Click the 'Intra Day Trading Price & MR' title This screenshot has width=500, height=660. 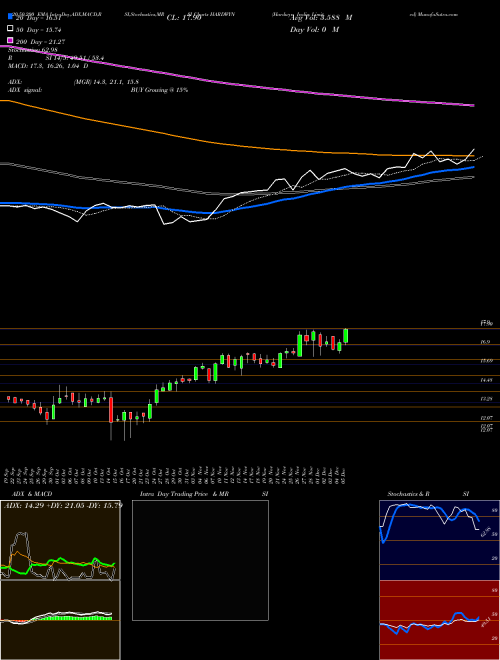(184, 494)
